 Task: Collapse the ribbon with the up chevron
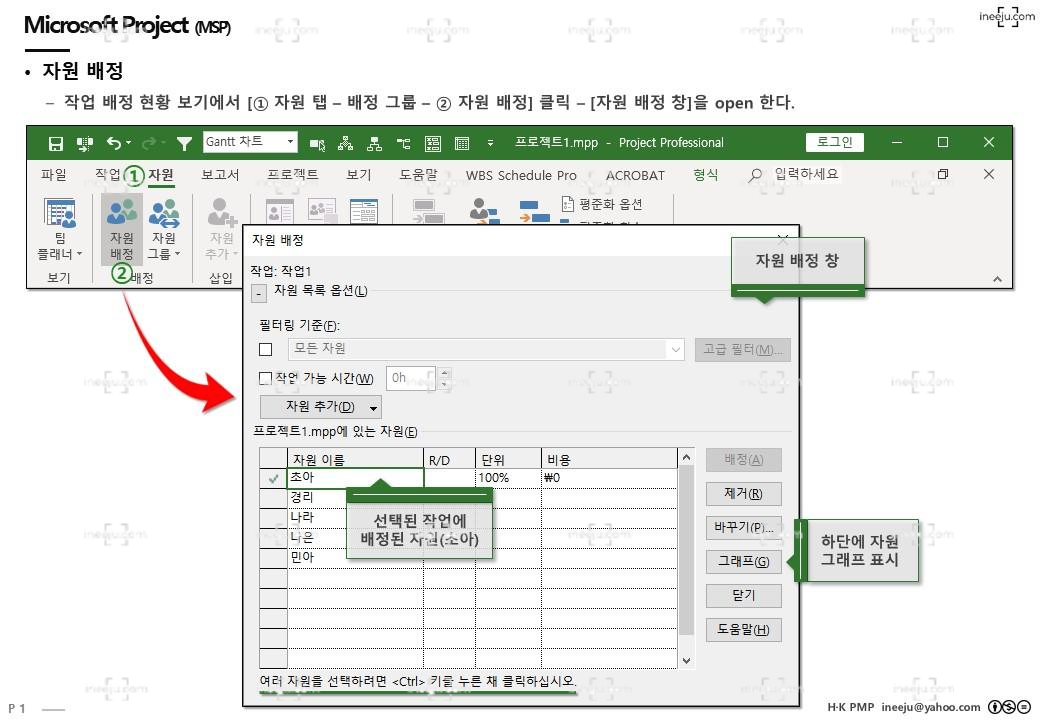pyautogui.click(x=997, y=279)
